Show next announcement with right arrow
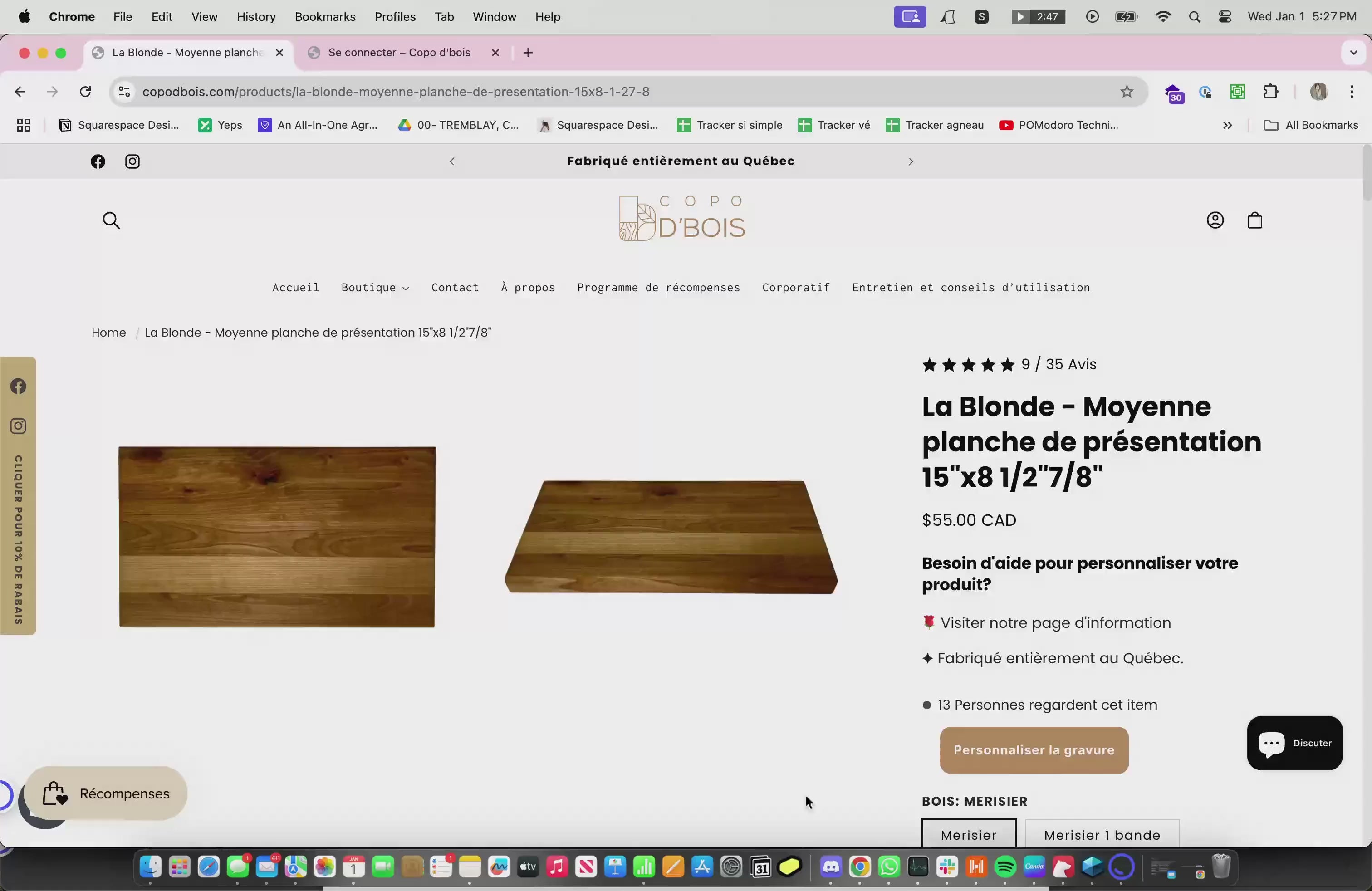Screen dimensions: 1372x891 (x=911, y=162)
